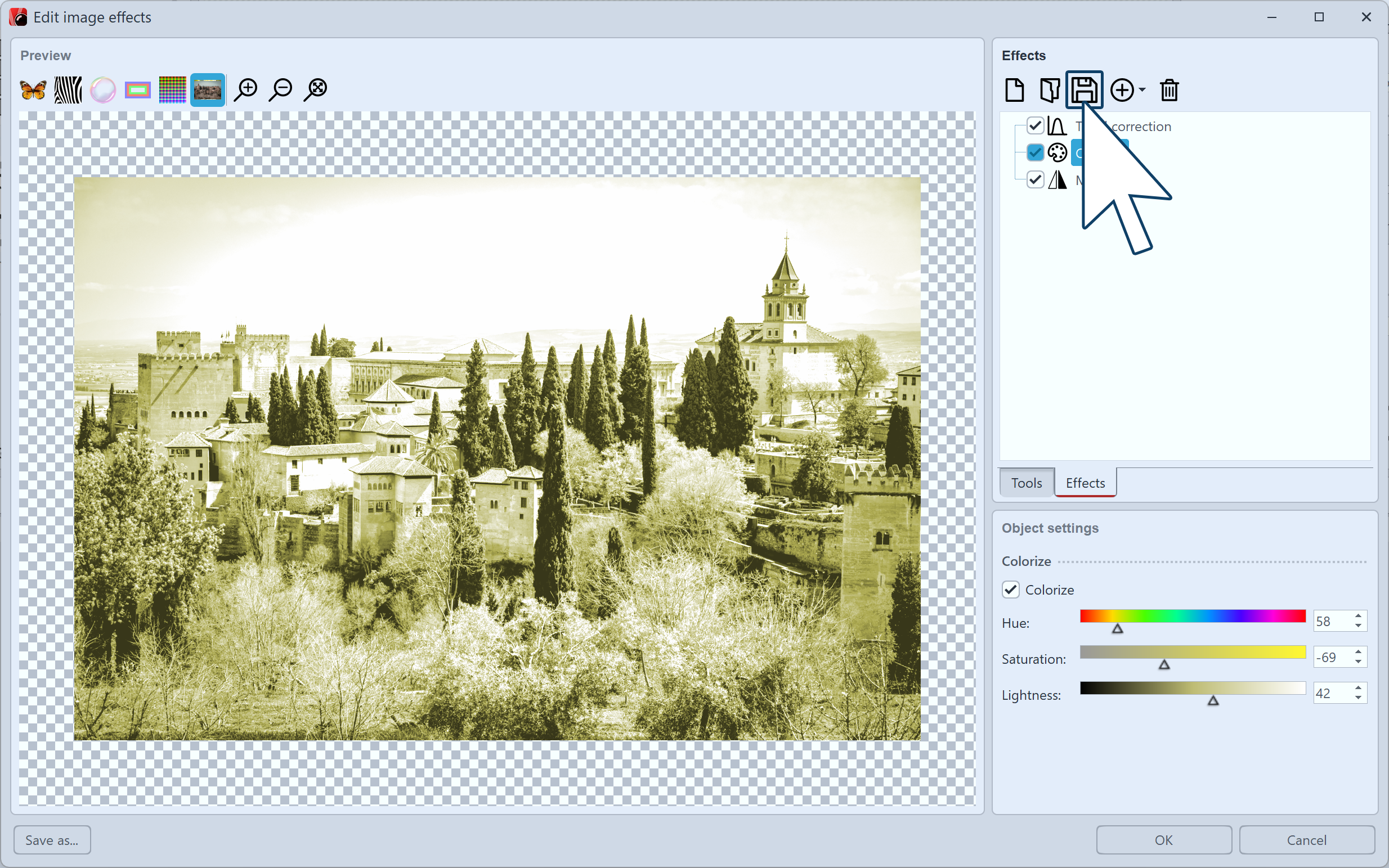Fit the preview to the window
This screenshot has width=1389, height=868.
[x=316, y=89]
